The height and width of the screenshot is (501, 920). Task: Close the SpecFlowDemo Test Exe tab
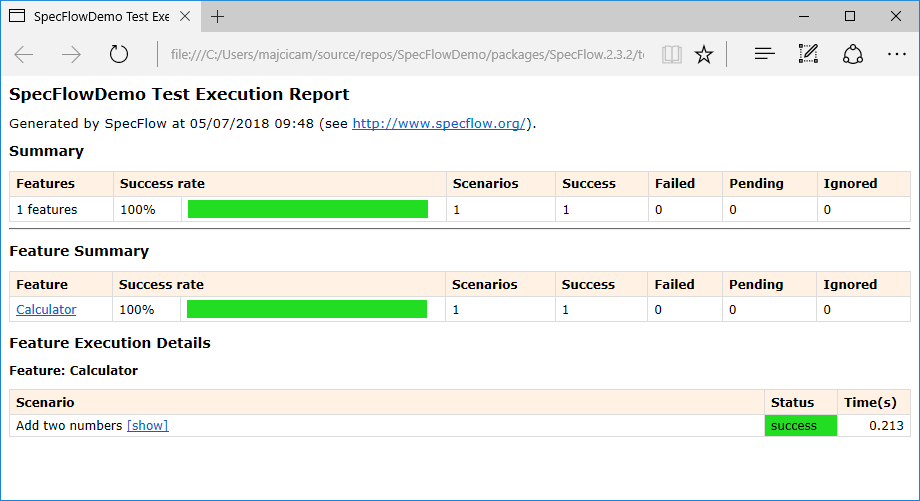coord(185,16)
